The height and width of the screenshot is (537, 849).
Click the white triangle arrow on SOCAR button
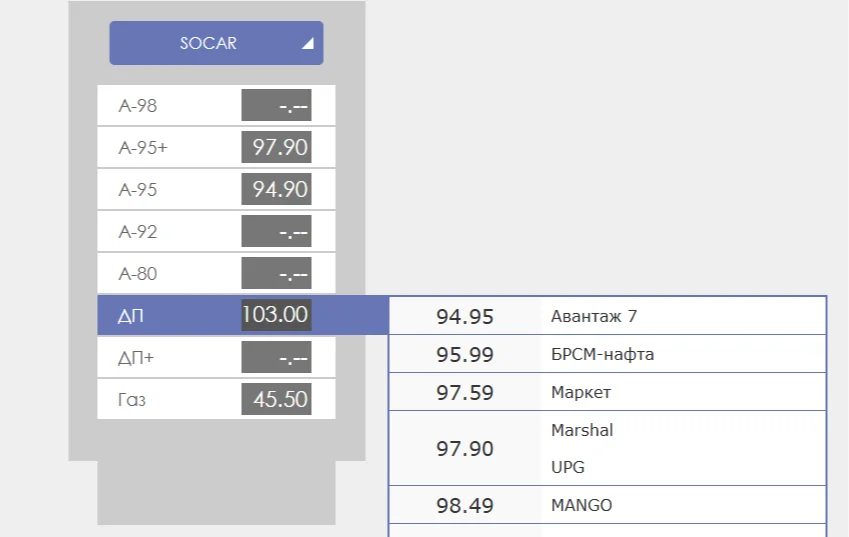[x=308, y=43]
